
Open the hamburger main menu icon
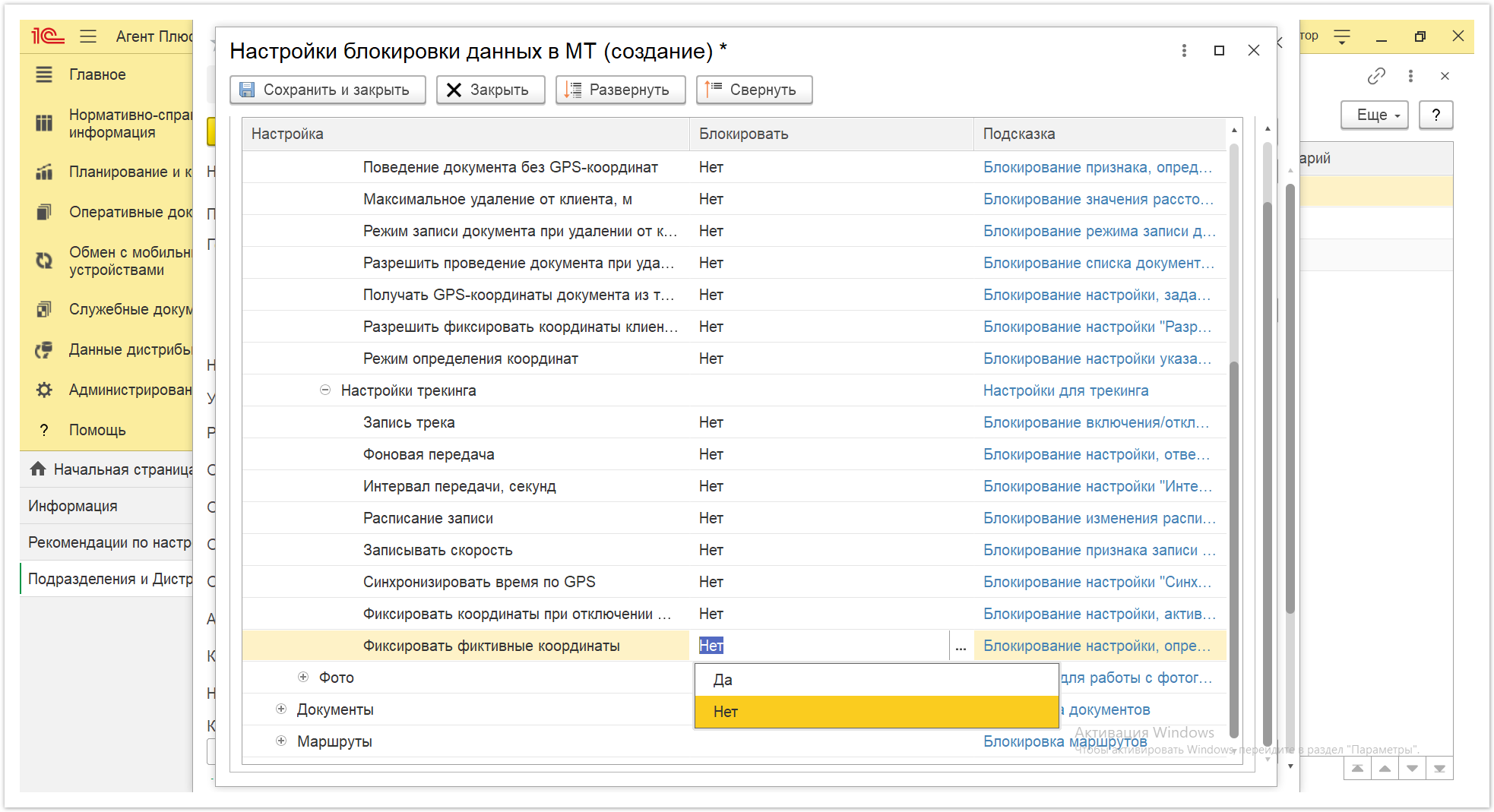click(x=88, y=36)
